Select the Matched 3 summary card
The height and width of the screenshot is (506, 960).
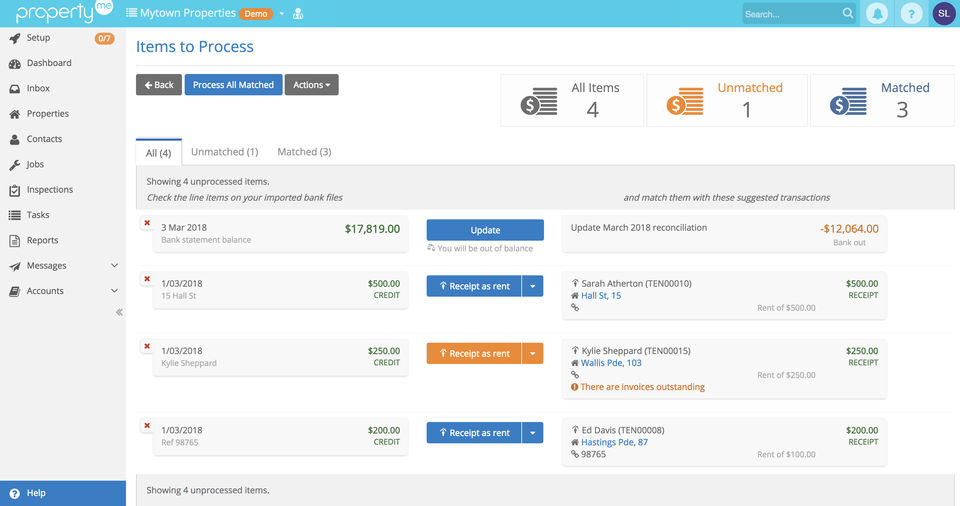click(882, 100)
